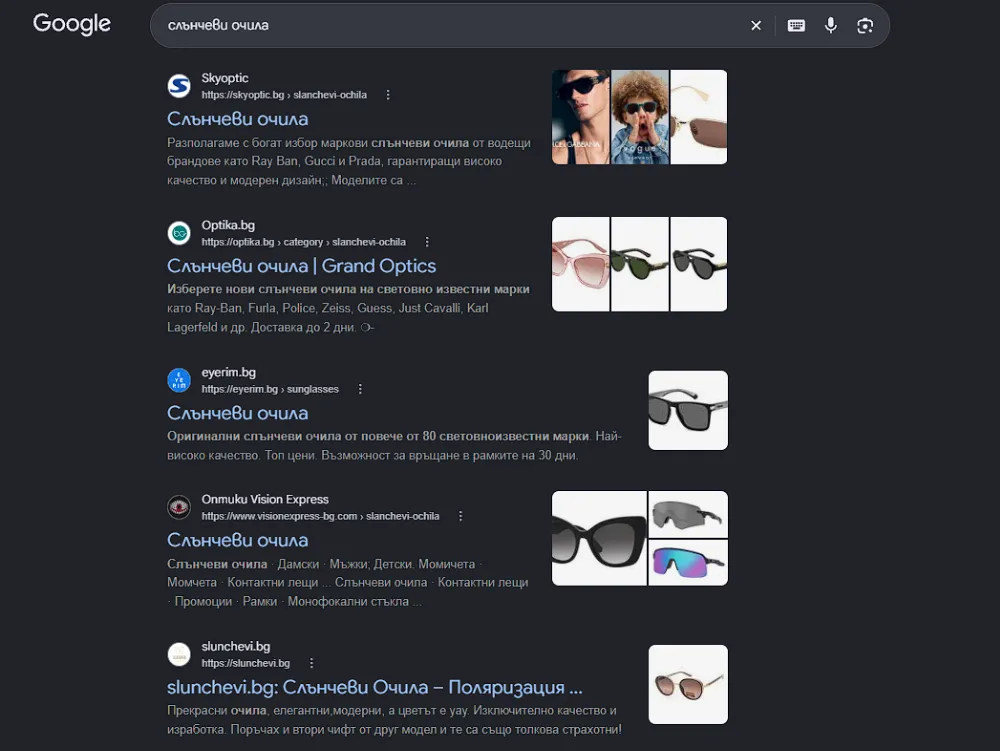Open the three-dot menu for eyerim.bg result

360,389
